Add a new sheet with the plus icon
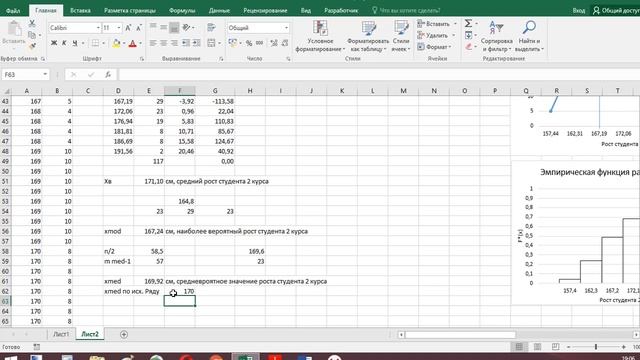Image resolution: width=640 pixels, height=360 pixels. (x=124, y=334)
